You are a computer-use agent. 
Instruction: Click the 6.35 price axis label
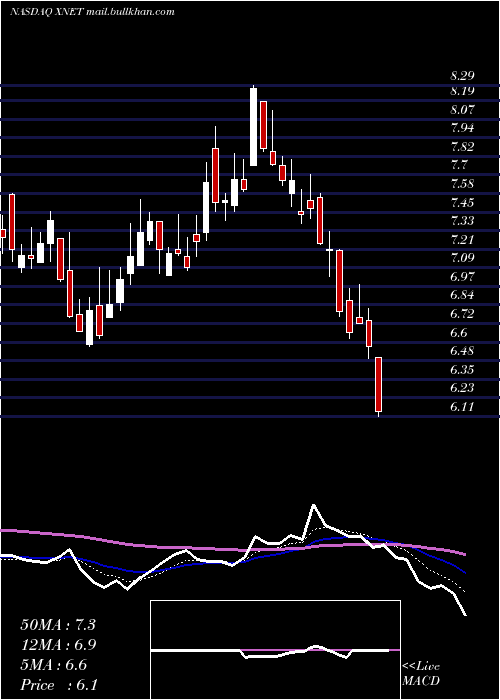(462, 370)
